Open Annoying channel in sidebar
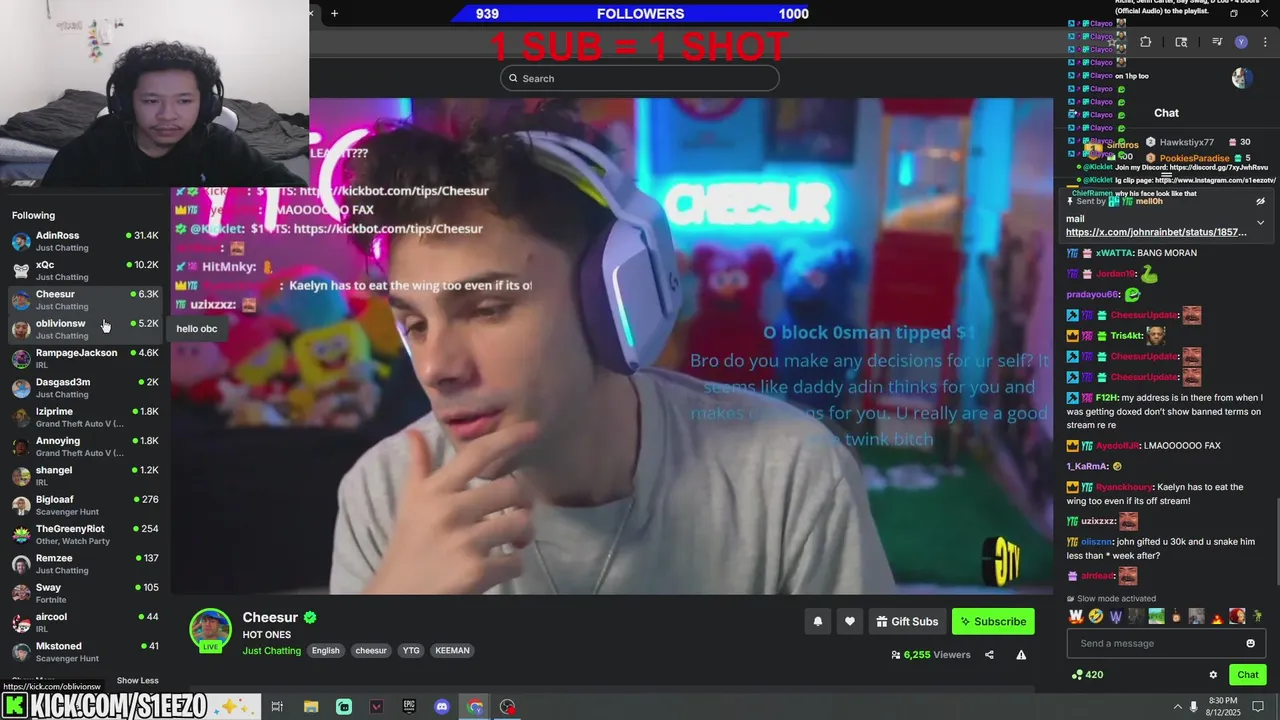This screenshot has width=1280, height=720. click(85, 446)
